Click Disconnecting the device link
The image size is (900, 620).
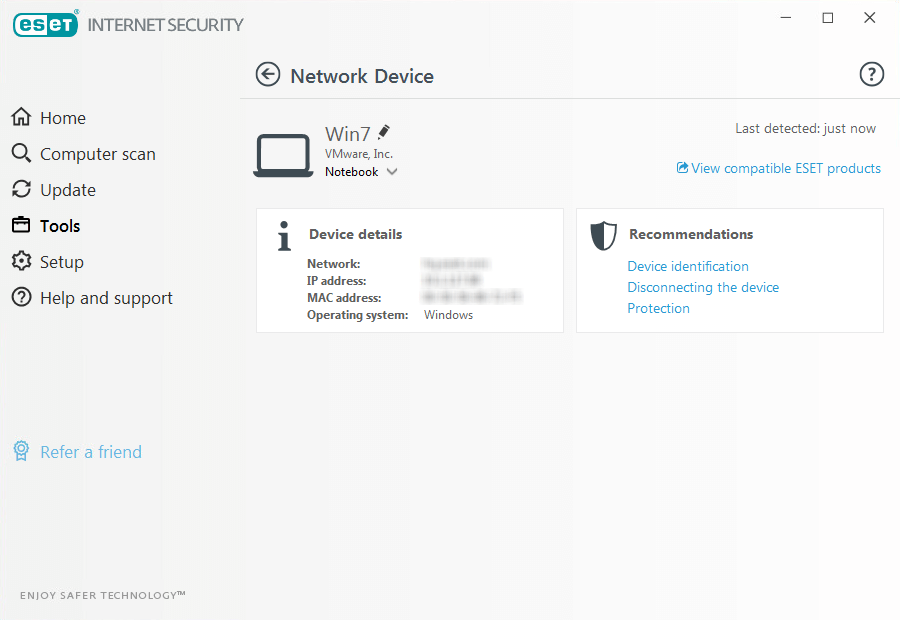(x=703, y=287)
